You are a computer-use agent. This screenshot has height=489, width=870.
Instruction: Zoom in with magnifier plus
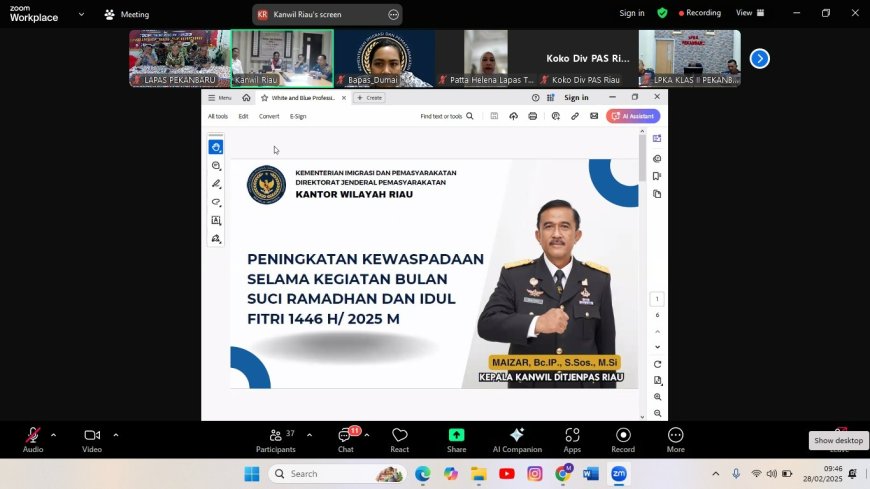coord(657,397)
